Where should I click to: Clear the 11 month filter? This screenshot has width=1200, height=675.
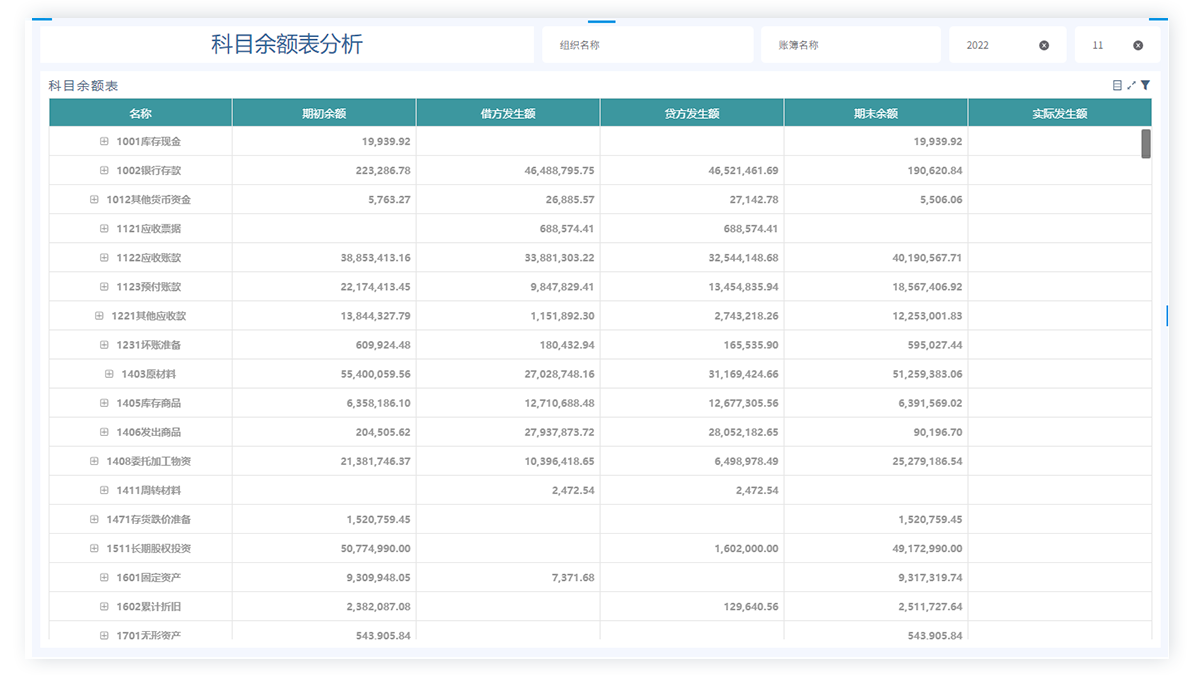tap(1138, 46)
